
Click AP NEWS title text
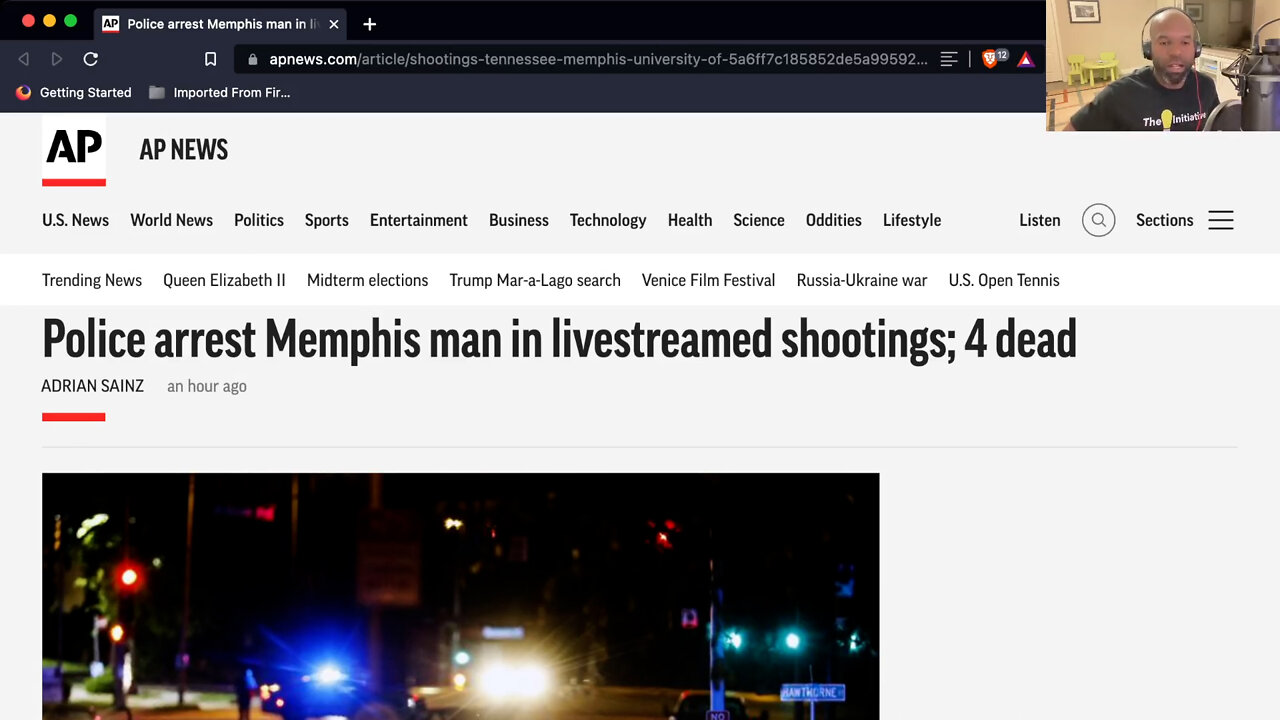point(184,150)
